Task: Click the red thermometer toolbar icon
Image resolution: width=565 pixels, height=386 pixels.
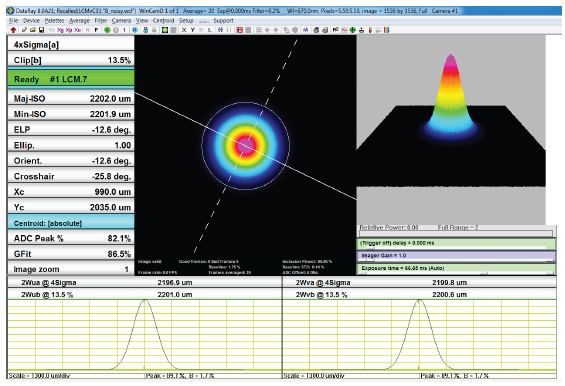Action: [370, 30]
